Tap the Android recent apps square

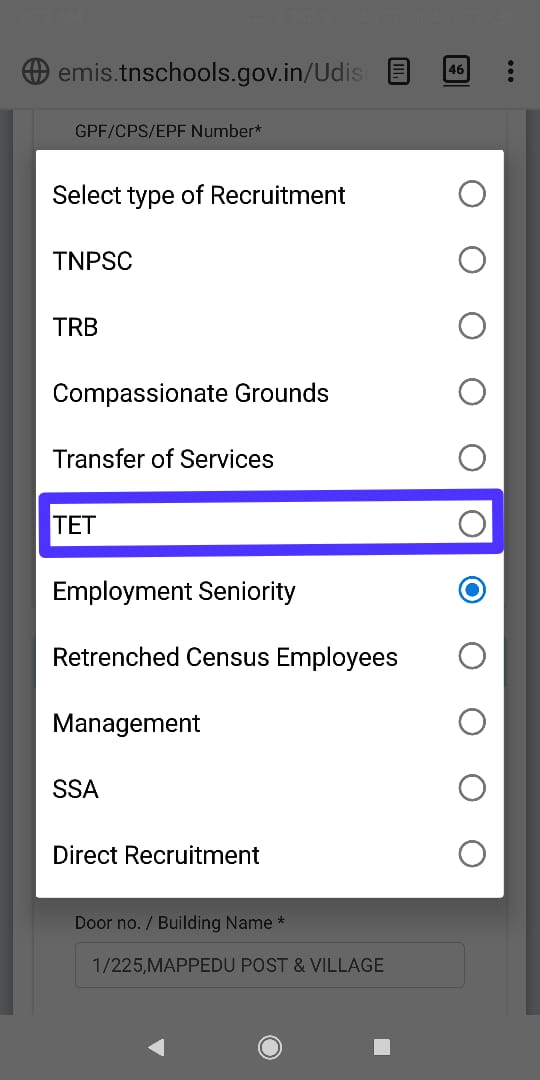(x=382, y=1047)
